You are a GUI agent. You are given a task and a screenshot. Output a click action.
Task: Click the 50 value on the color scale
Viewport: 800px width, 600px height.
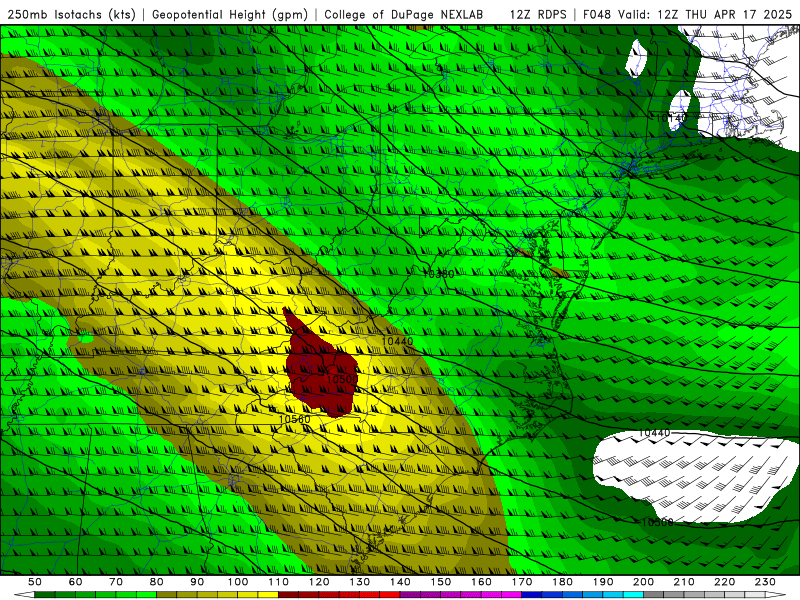[35, 582]
